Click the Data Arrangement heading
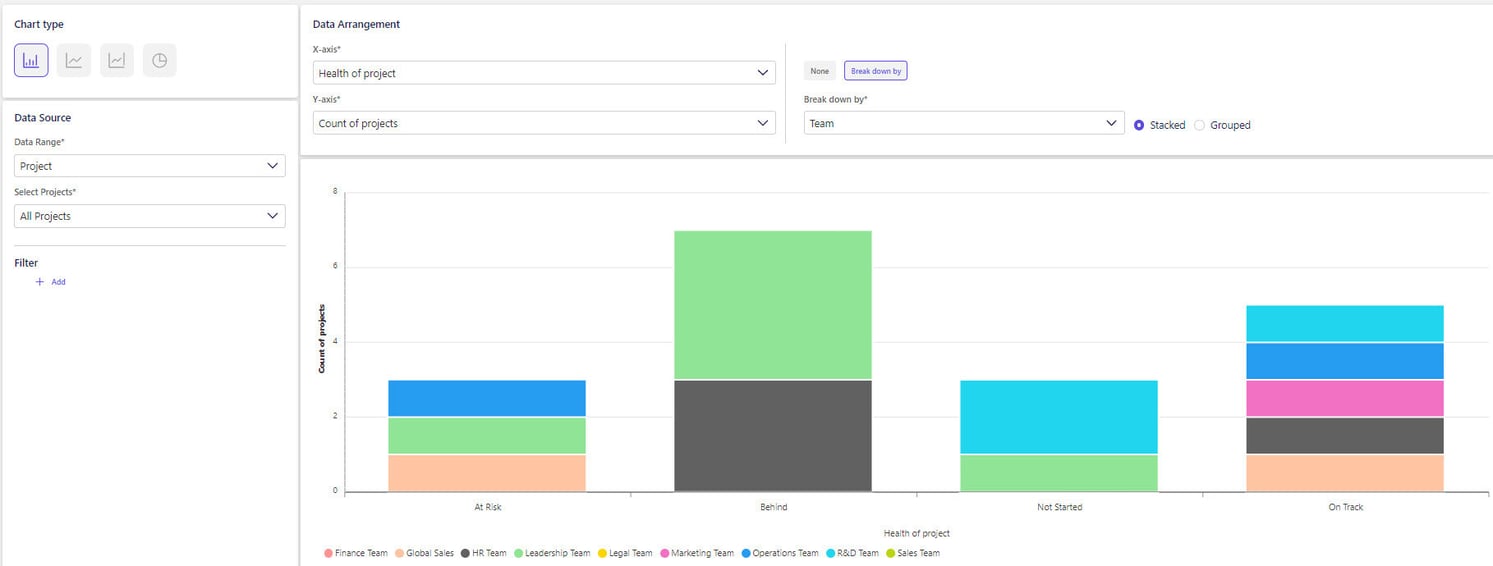Image resolution: width=1493 pixels, height=566 pixels. point(356,24)
